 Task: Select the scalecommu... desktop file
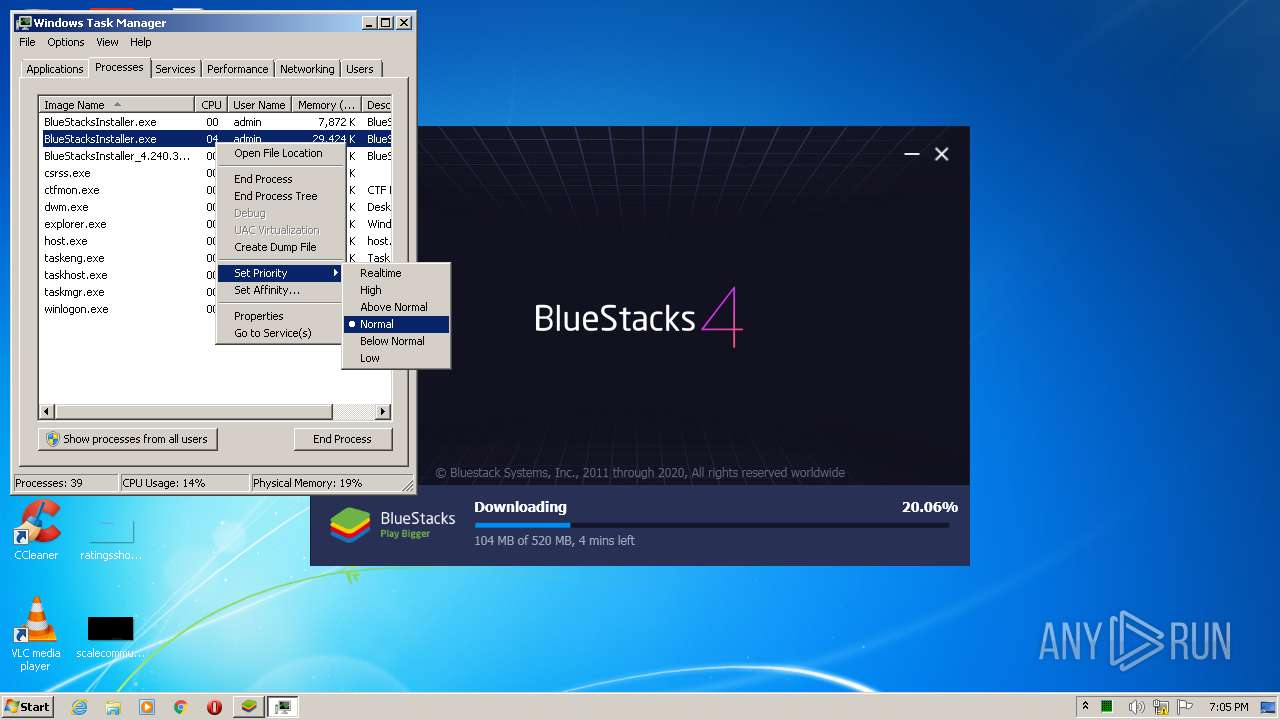click(110, 637)
